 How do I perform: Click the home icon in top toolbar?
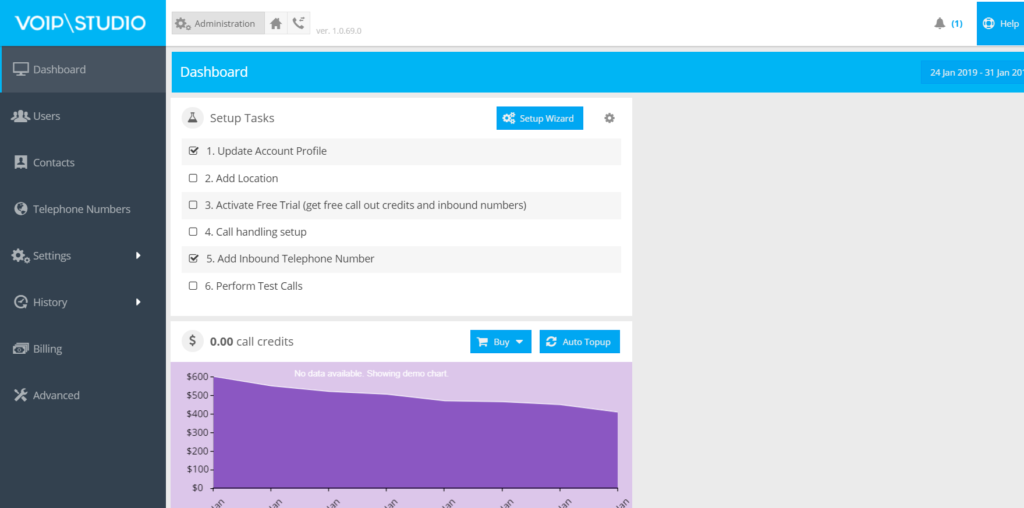[x=276, y=23]
